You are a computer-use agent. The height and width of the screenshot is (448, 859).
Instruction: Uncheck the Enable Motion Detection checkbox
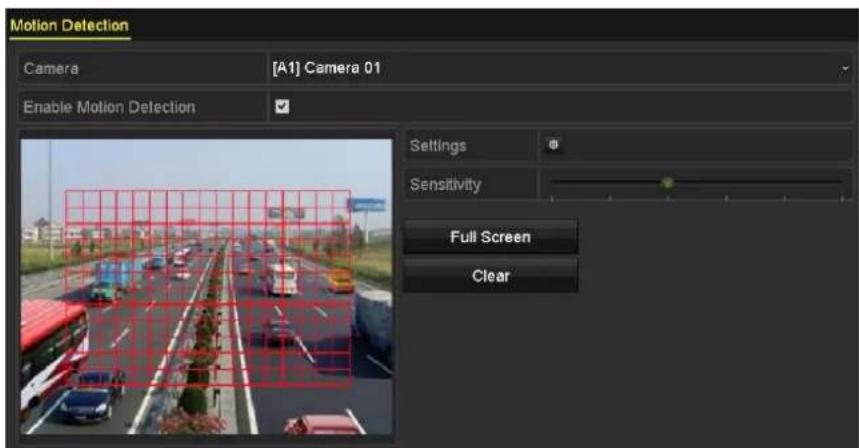point(282,106)
